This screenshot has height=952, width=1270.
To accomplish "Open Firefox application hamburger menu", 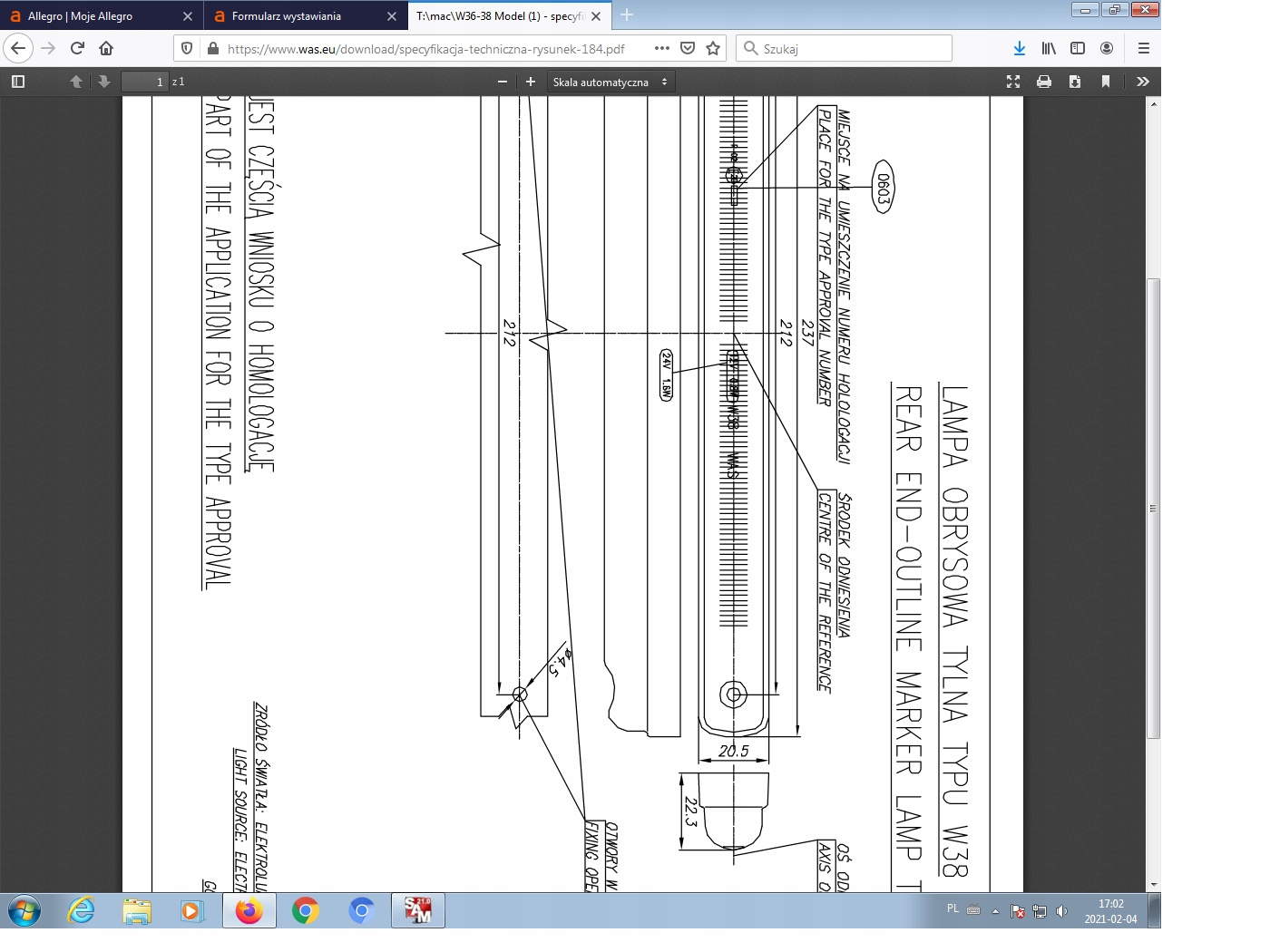I will (x=1143, y=48).
